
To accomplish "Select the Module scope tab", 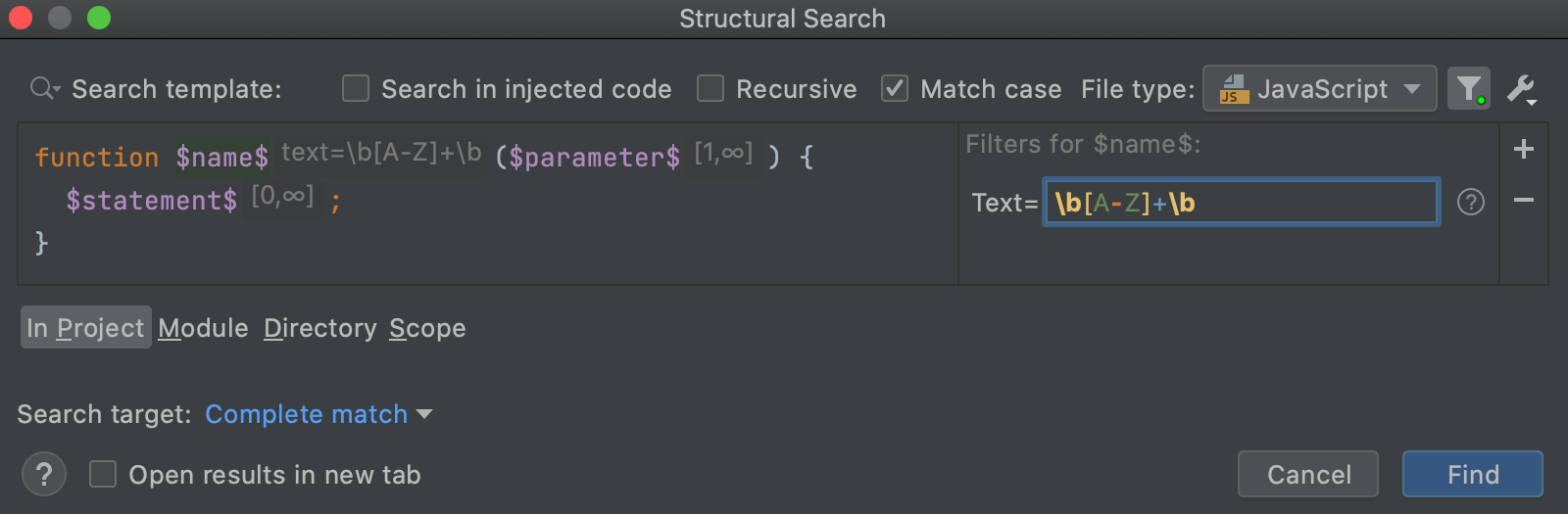I will pos(203,328).
